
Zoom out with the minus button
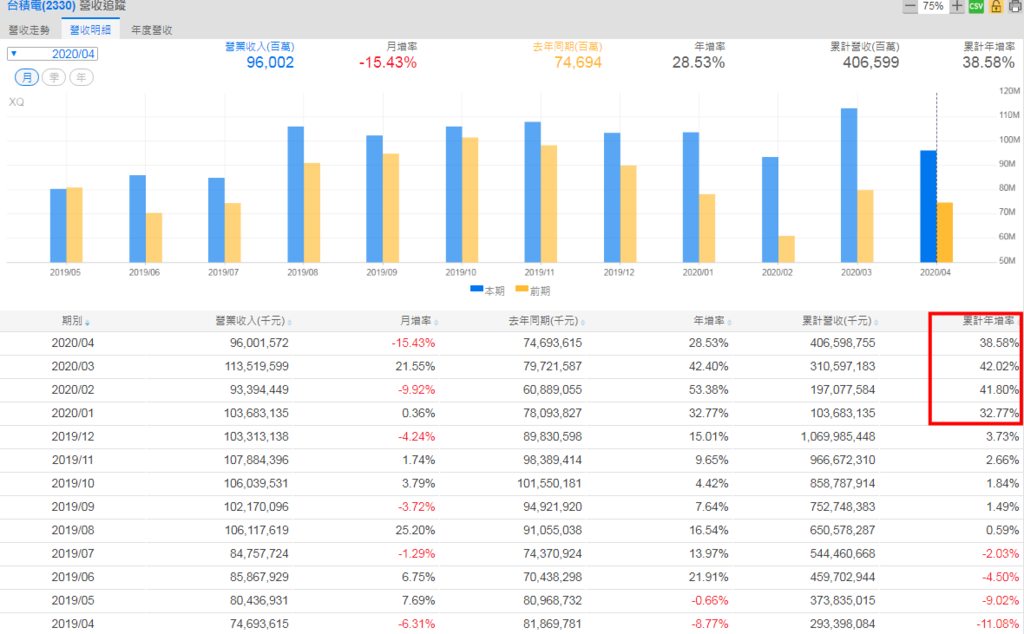[910, 6]
